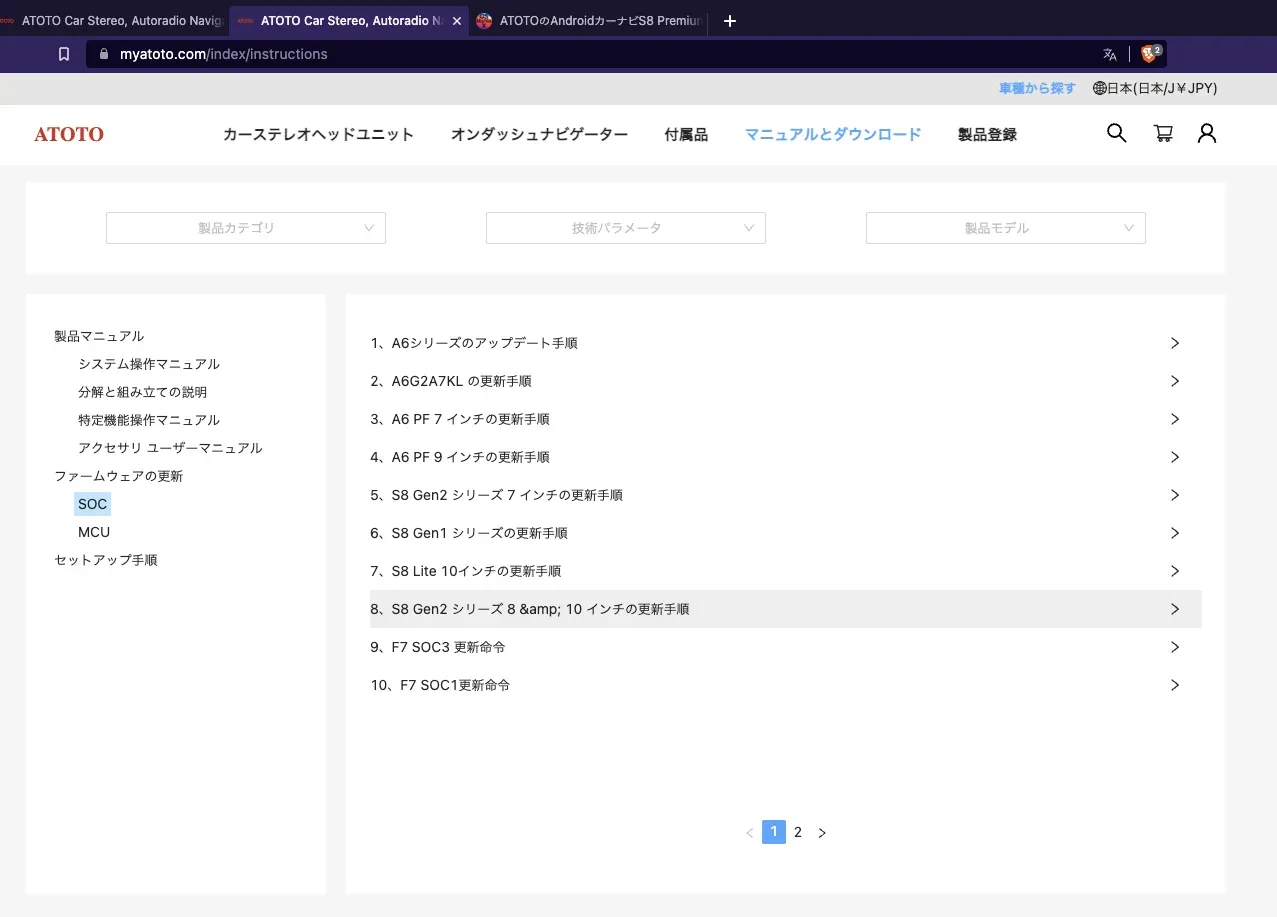Select ファームウェアの更新 in sidebar

118,476
